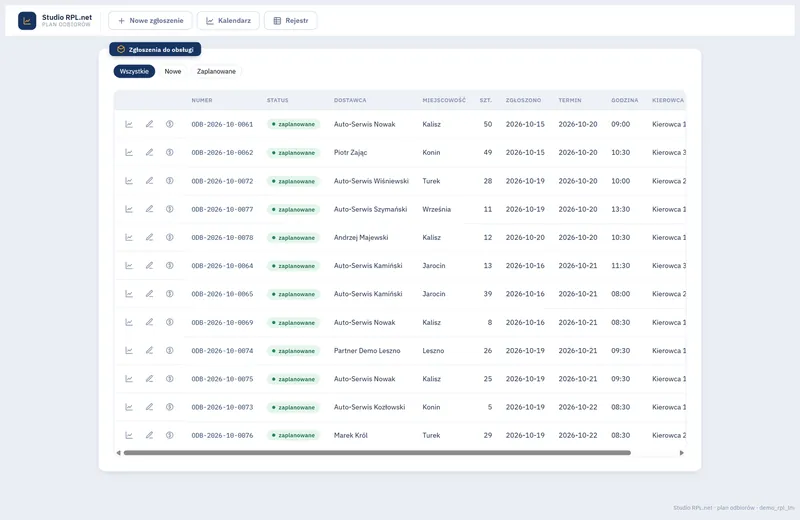Screen dimensions: 800x520
Task: Click the scroll right arrow of table
Action: (x=682, y=453)
